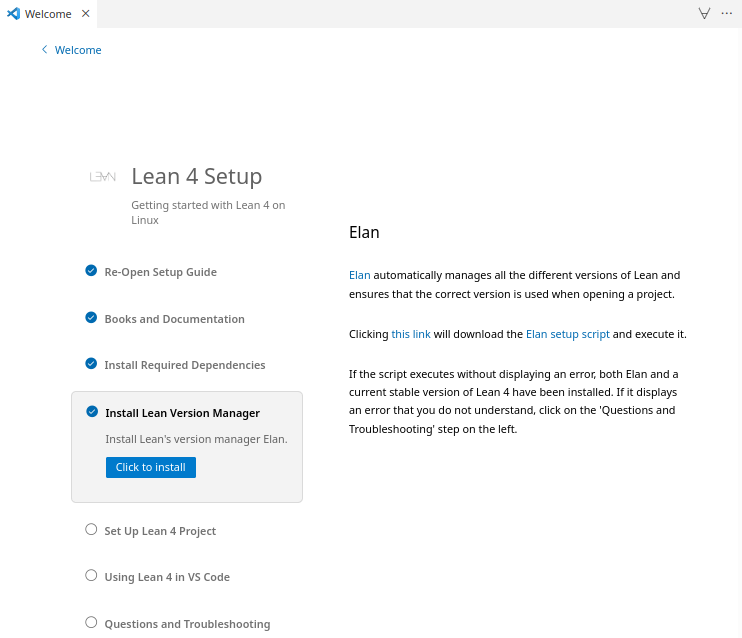Click the Lean logo beside setup title
The height and width of the screenshot is (638, 742).
pyautogui.click(x=103, y=177)
